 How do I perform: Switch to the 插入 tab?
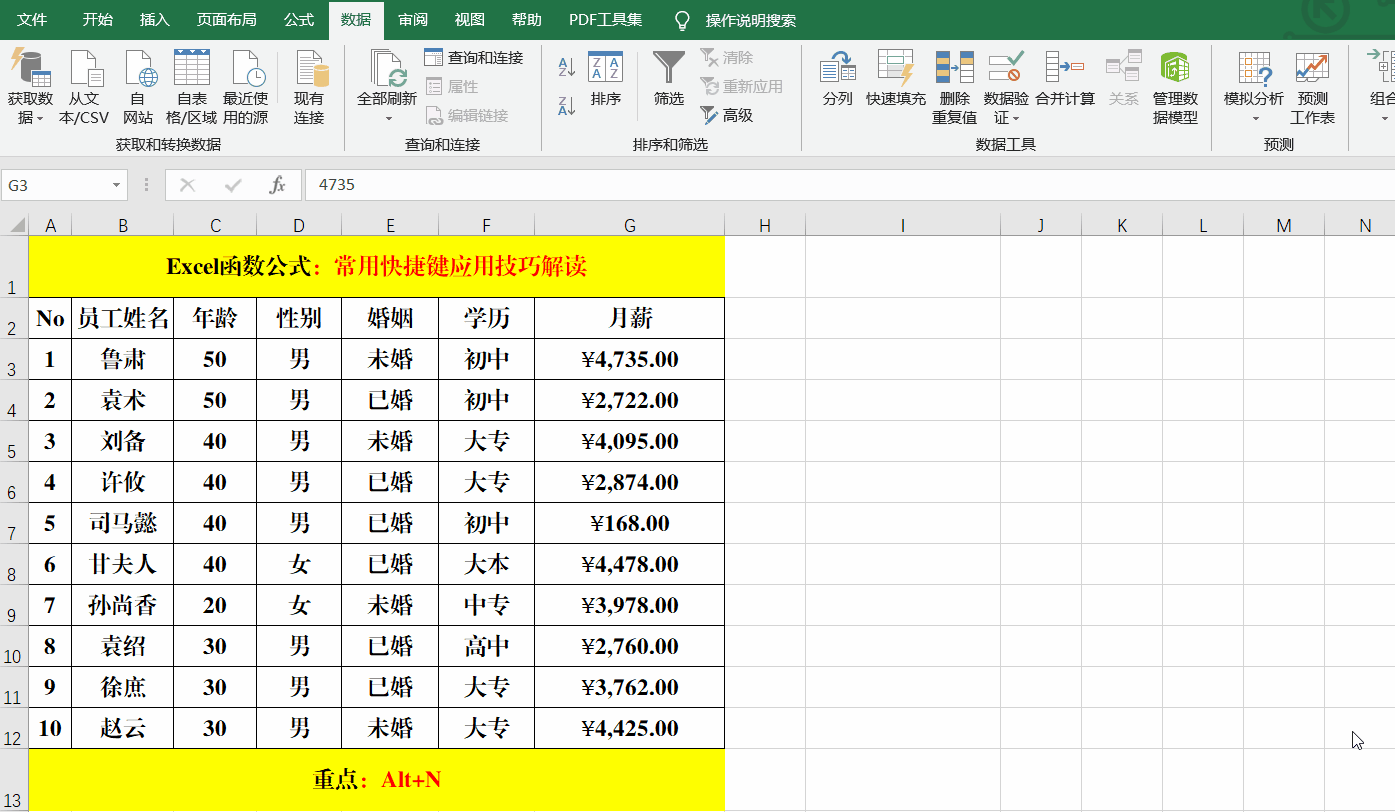click(154, 20)
